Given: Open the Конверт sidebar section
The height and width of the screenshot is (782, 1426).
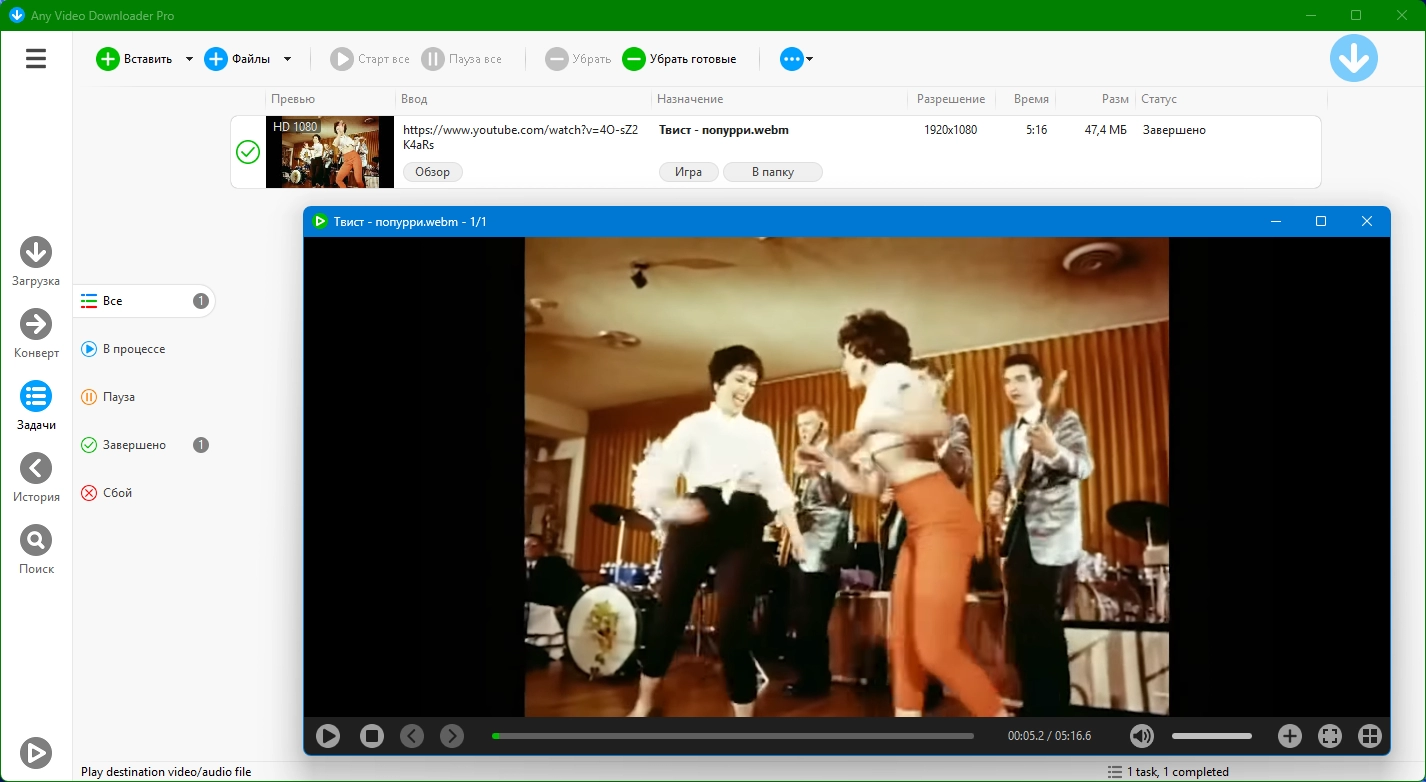Looking at the screenshot, I should coord(36,334).
